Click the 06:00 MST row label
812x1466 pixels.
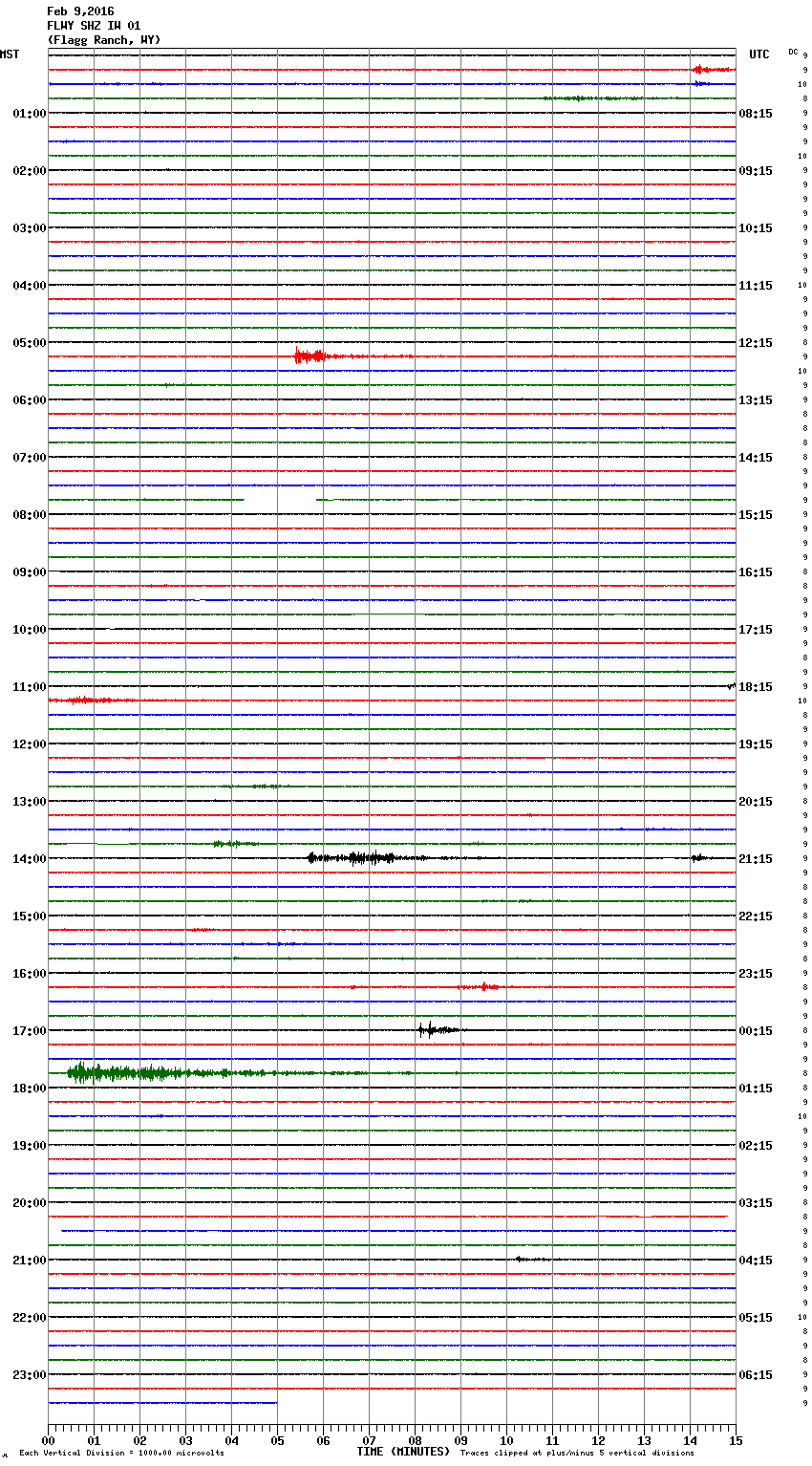[x=30, y=400]
